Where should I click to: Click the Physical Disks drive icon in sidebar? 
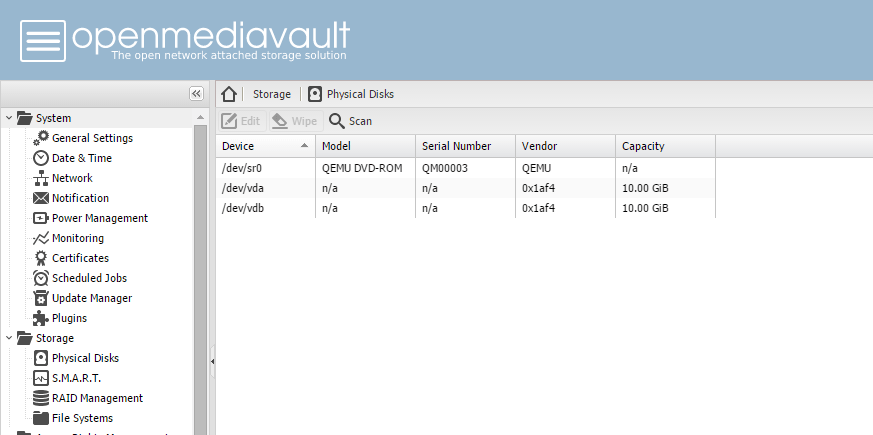pyautogui.click(x=41, y=358)
